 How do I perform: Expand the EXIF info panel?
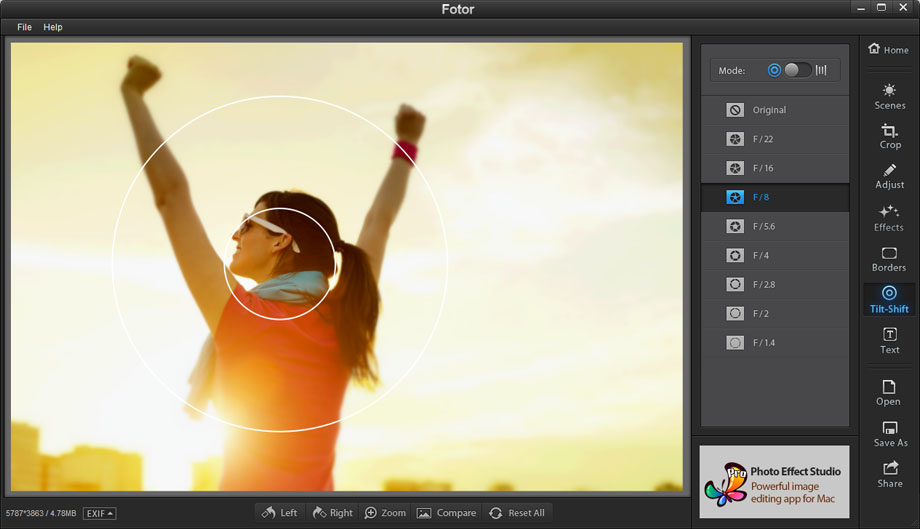pos(99,513)
